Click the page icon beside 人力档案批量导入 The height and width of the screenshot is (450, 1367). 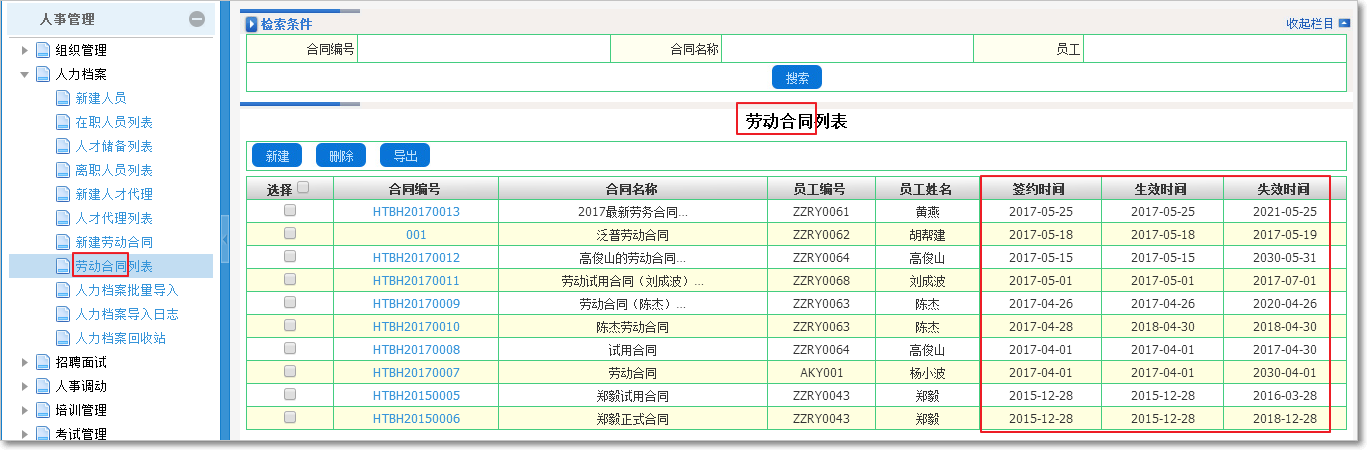(x=62, y=290)
